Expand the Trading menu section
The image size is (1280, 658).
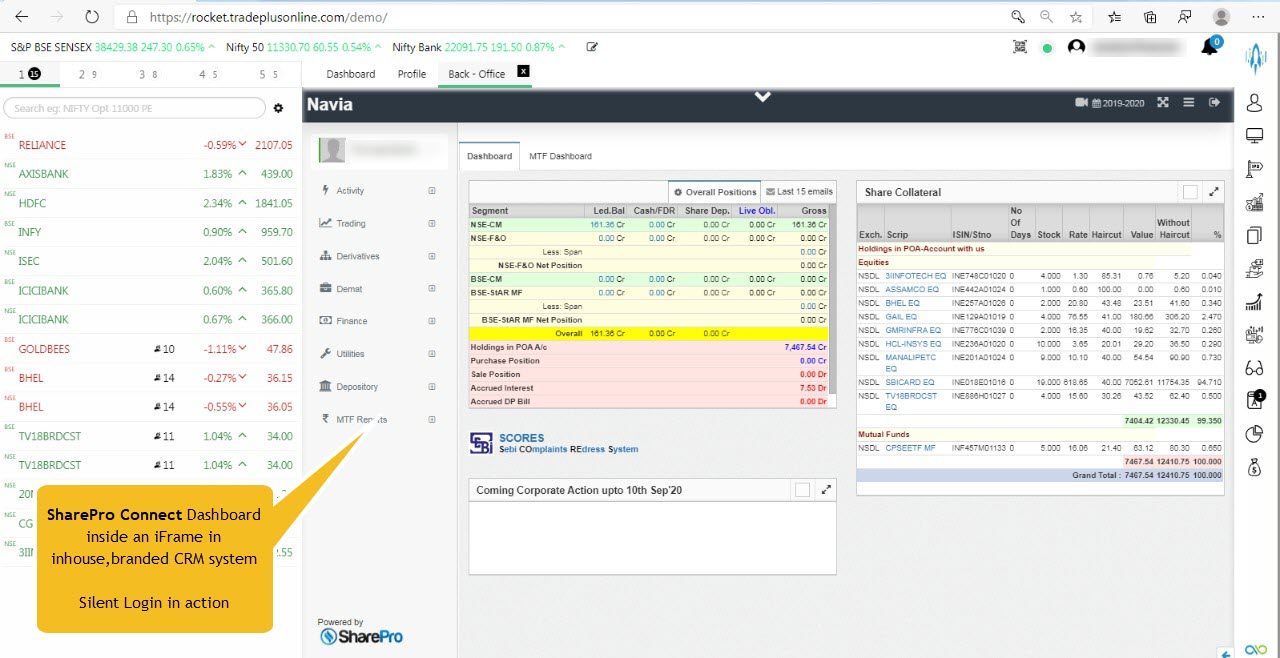point(432,223)
